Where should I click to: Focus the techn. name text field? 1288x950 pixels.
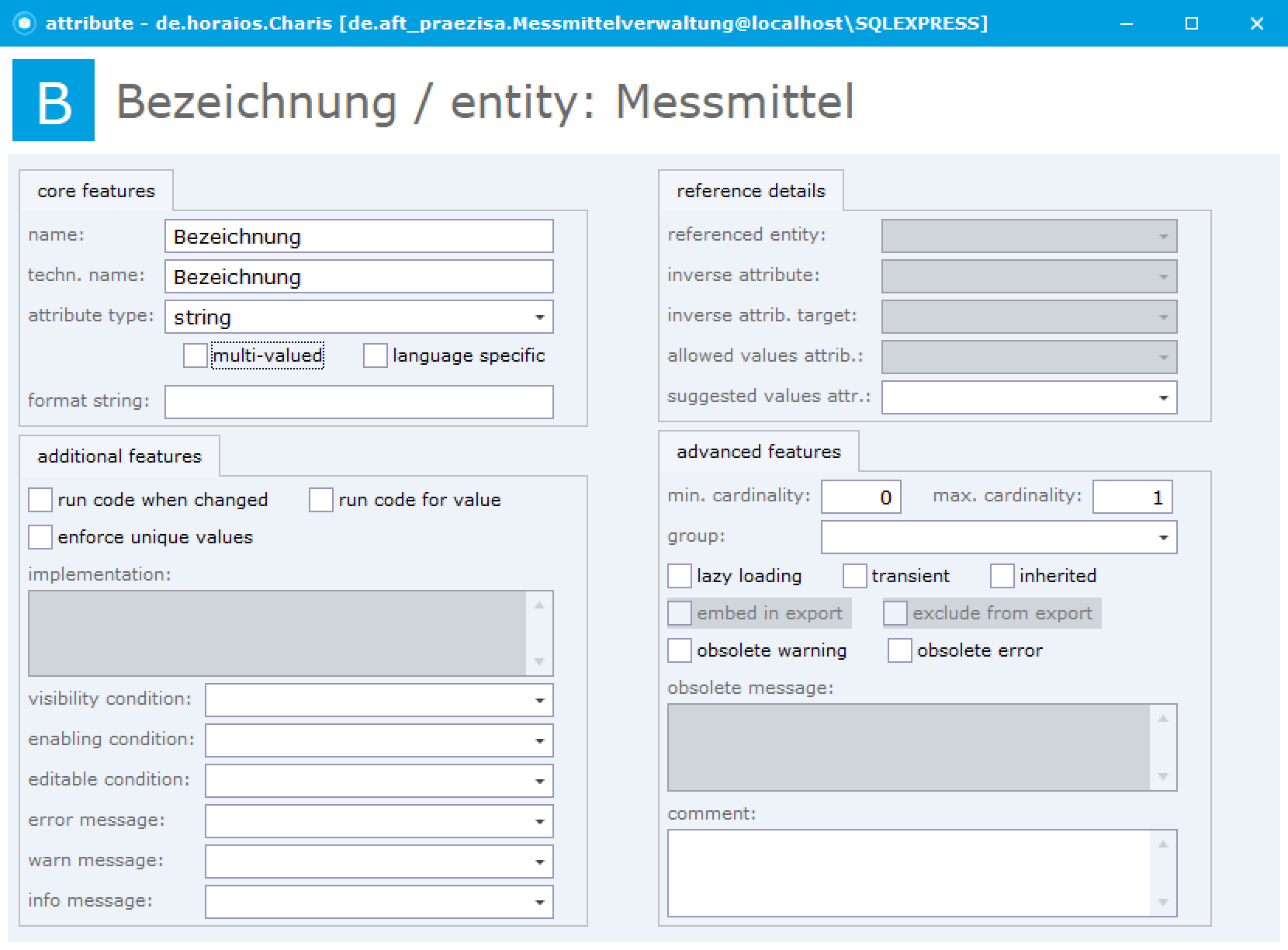(359, 276)
